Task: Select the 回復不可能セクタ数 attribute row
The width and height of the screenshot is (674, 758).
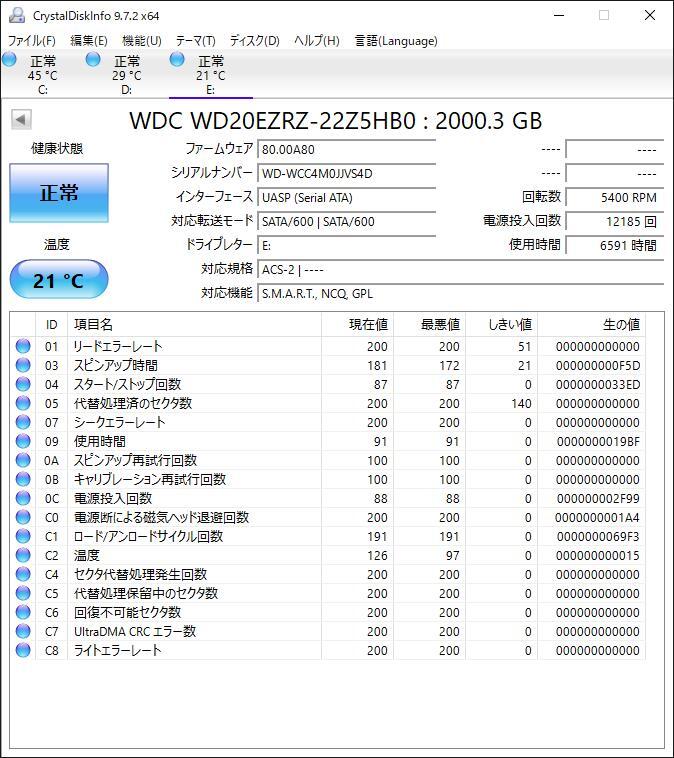Action: 328,612
